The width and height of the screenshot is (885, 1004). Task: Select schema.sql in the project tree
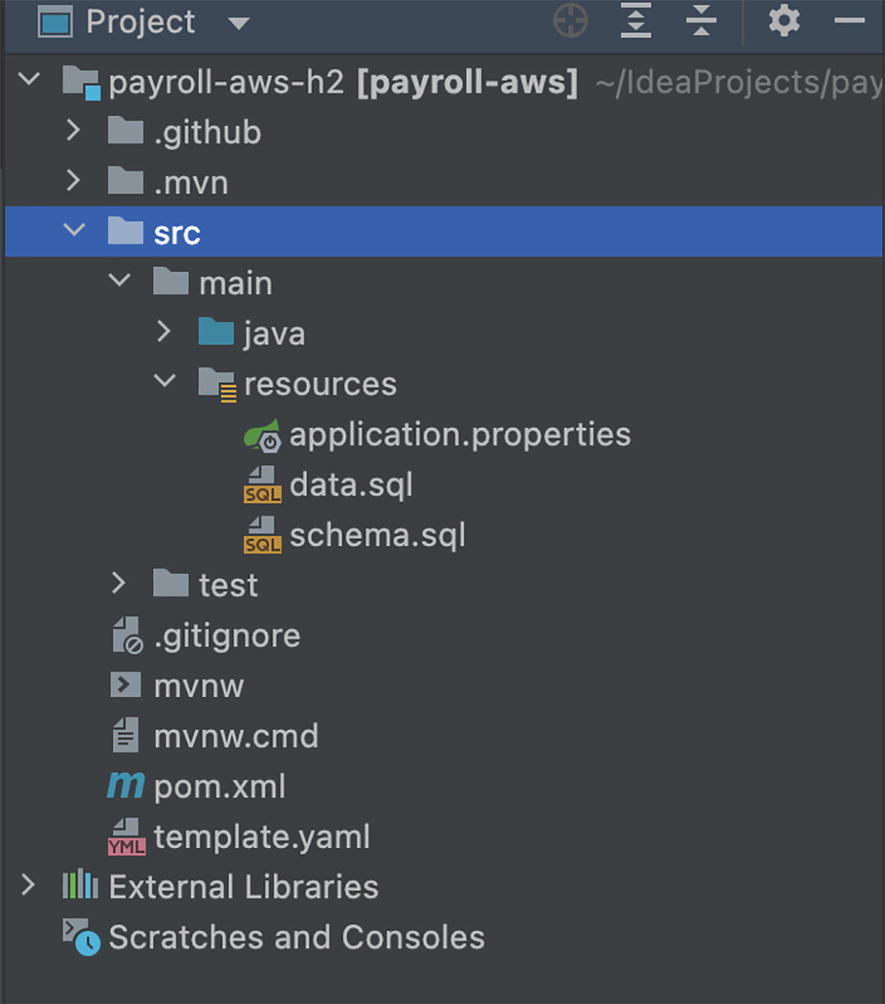click(377, 536)
